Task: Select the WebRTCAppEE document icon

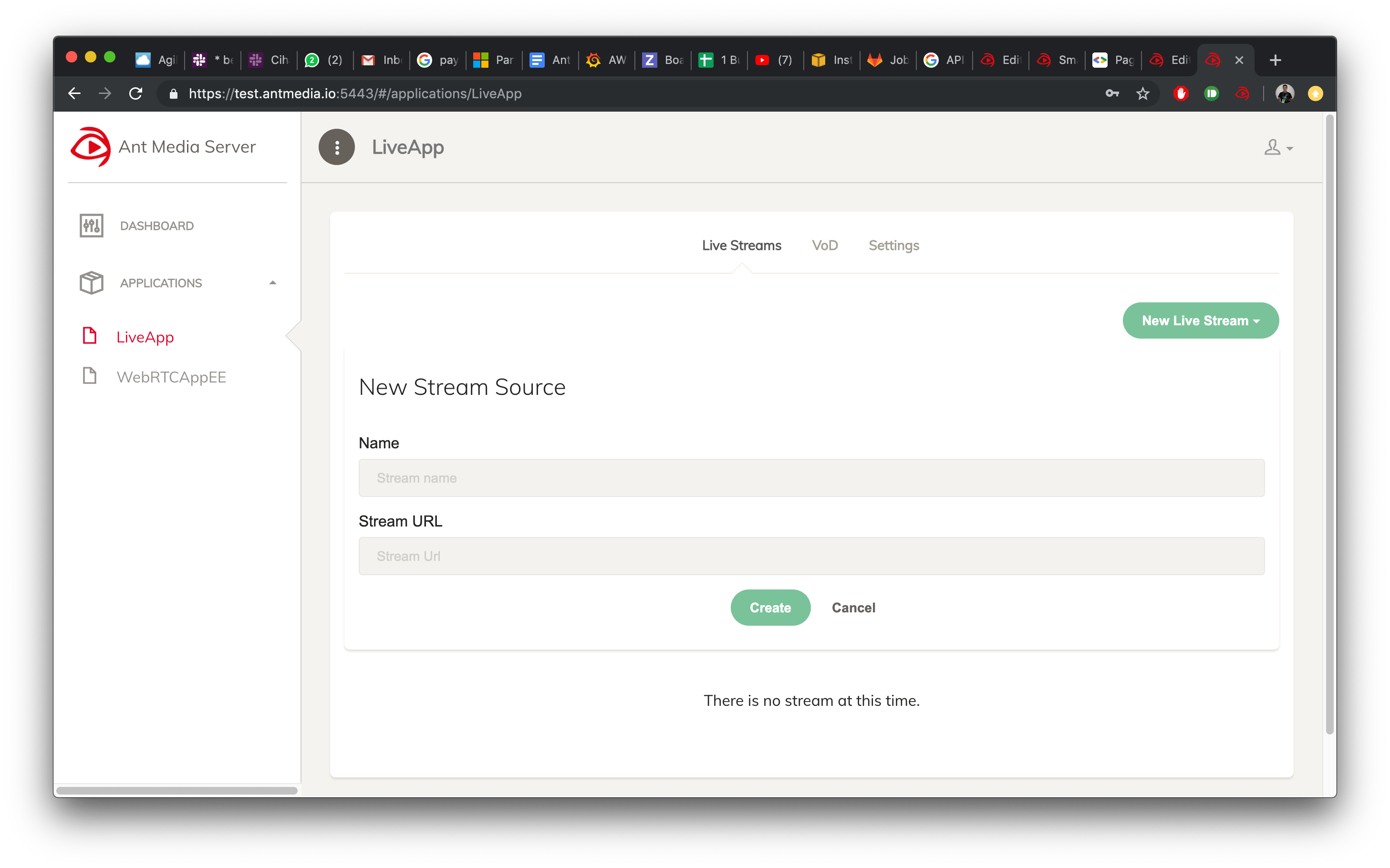Action: [x=90, y=376]
